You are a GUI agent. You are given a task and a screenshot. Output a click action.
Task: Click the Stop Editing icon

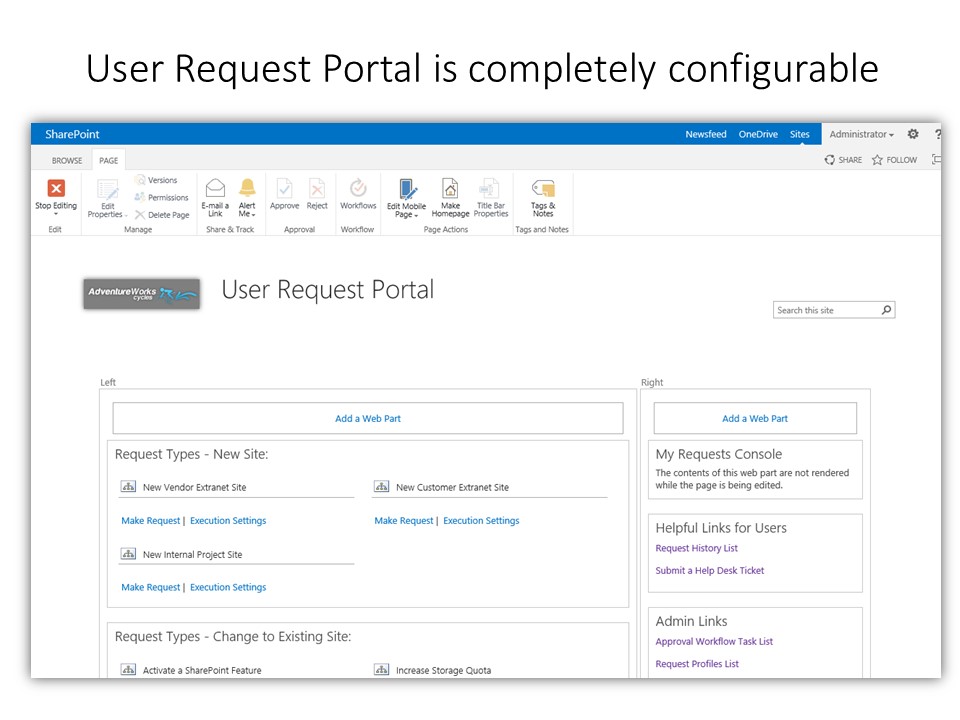(x=56, y=188)
